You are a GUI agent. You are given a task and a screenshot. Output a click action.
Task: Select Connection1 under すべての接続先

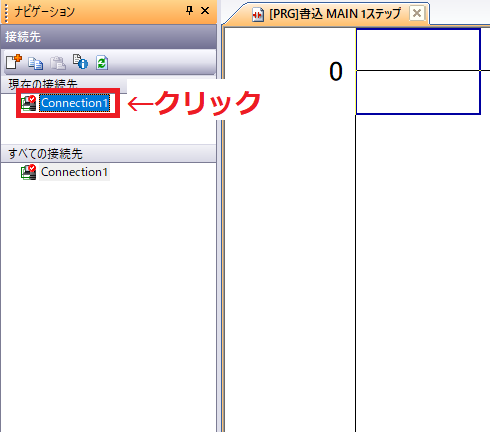(74, 172)
